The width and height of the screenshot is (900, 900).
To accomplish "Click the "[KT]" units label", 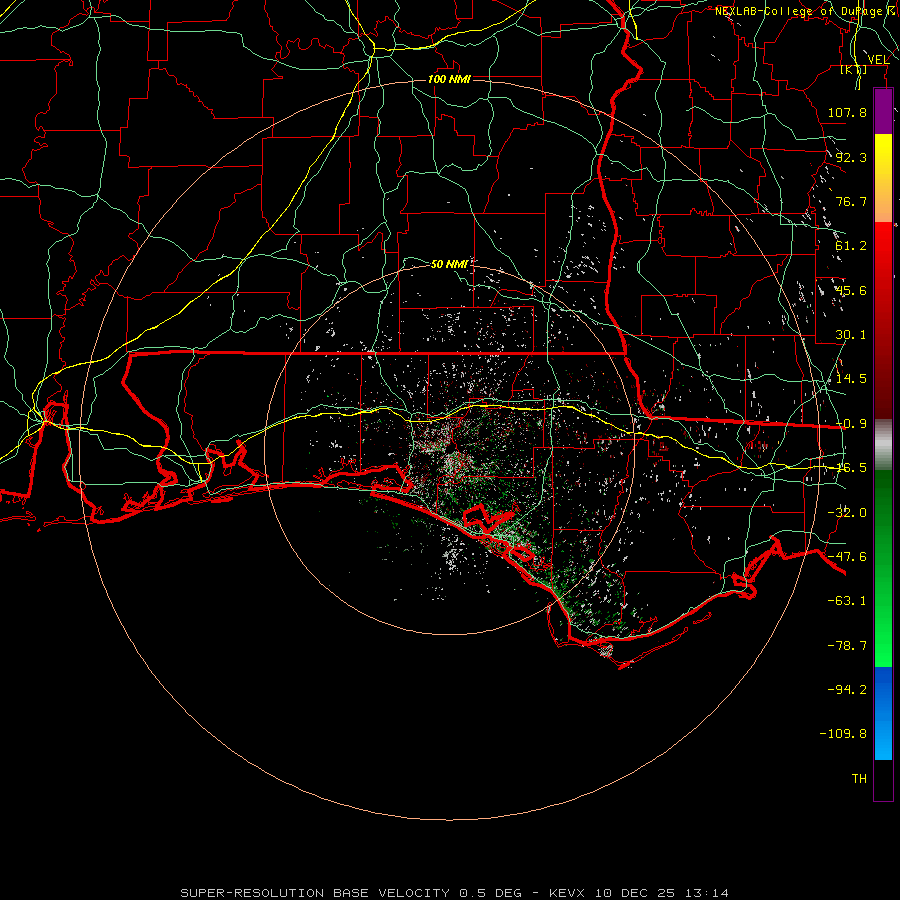I will [x=854, y=70].
